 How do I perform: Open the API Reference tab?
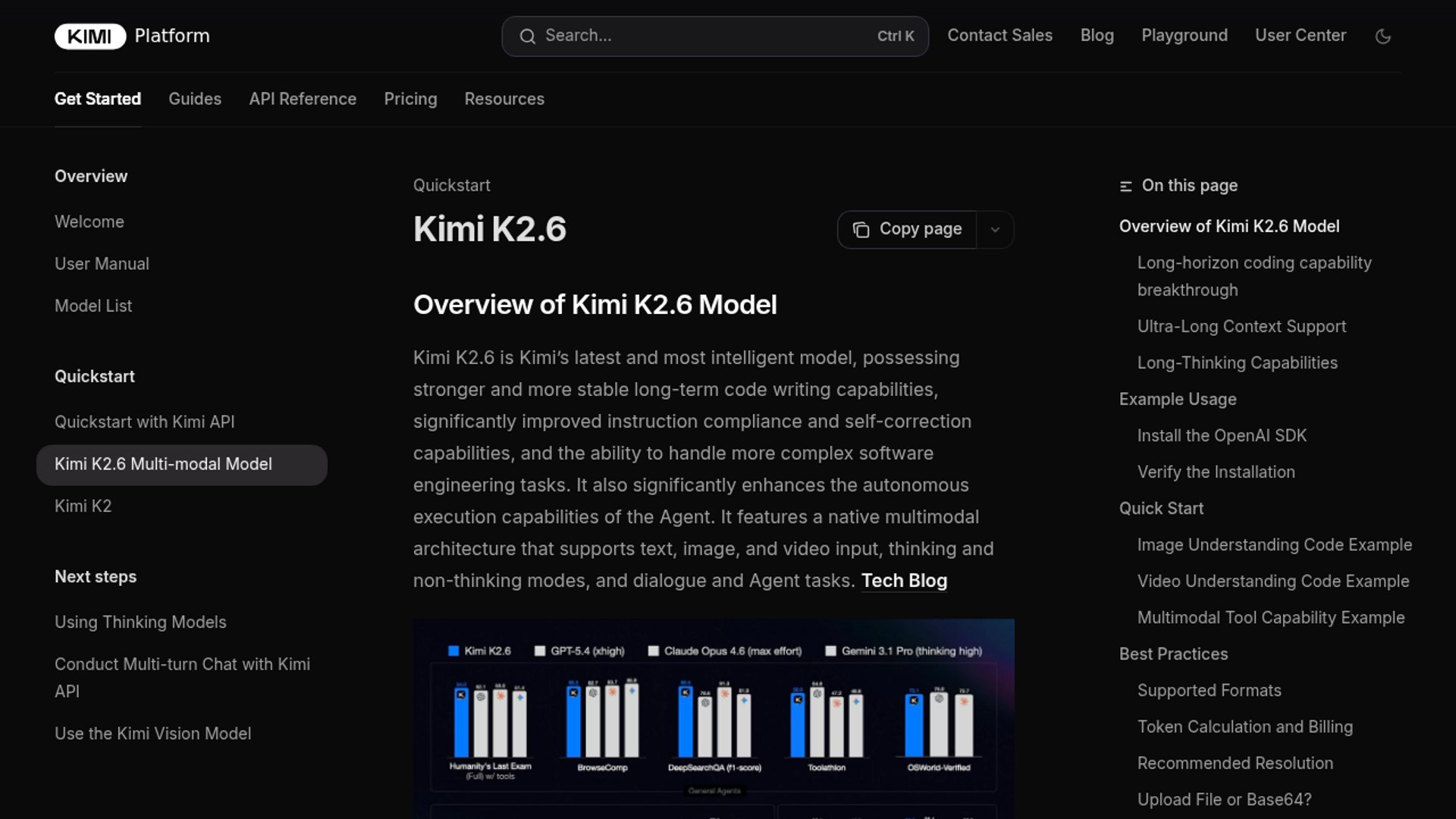[303, 99]
